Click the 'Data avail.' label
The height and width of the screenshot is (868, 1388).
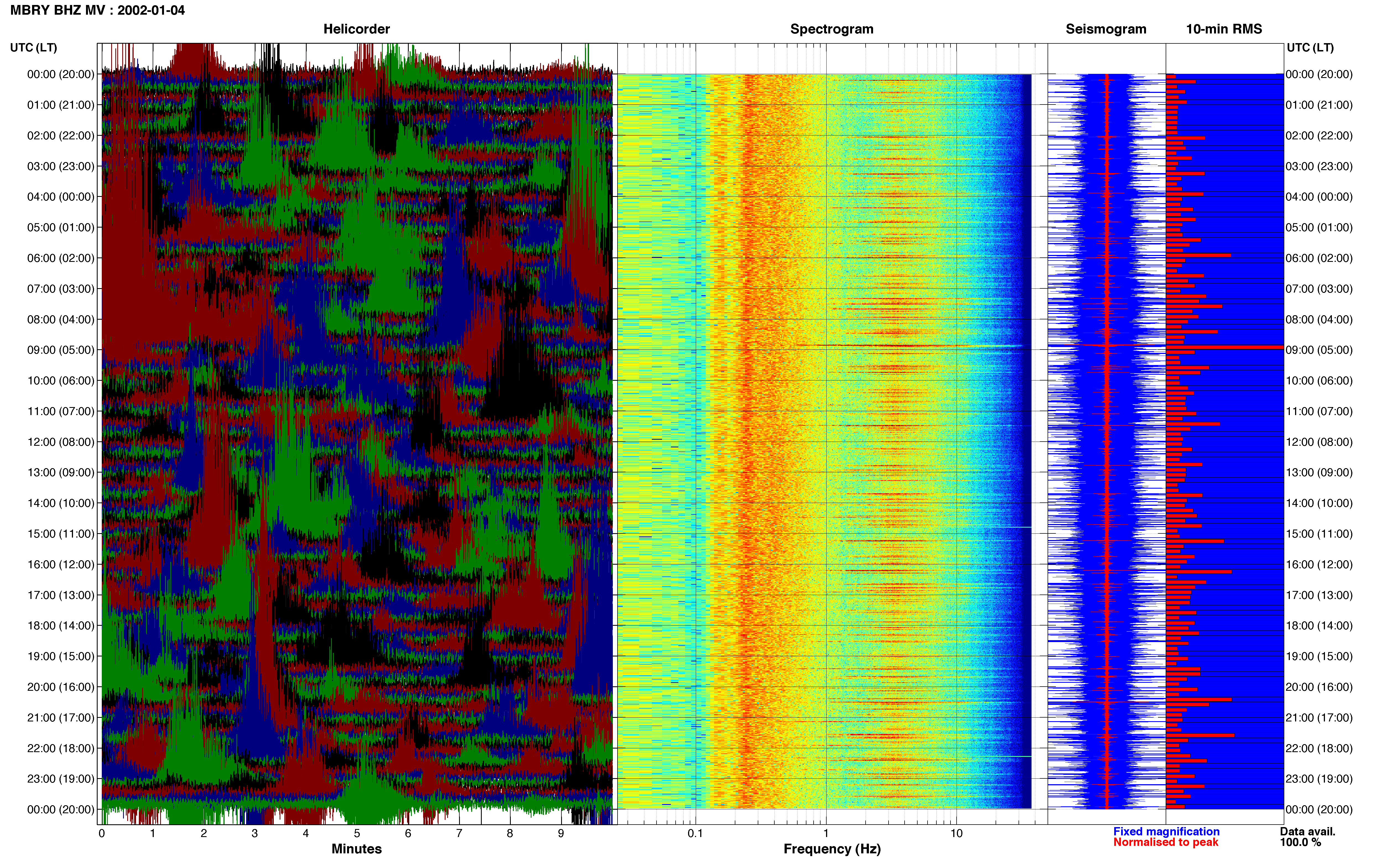pyautogui.click(x=1308, y=831)
